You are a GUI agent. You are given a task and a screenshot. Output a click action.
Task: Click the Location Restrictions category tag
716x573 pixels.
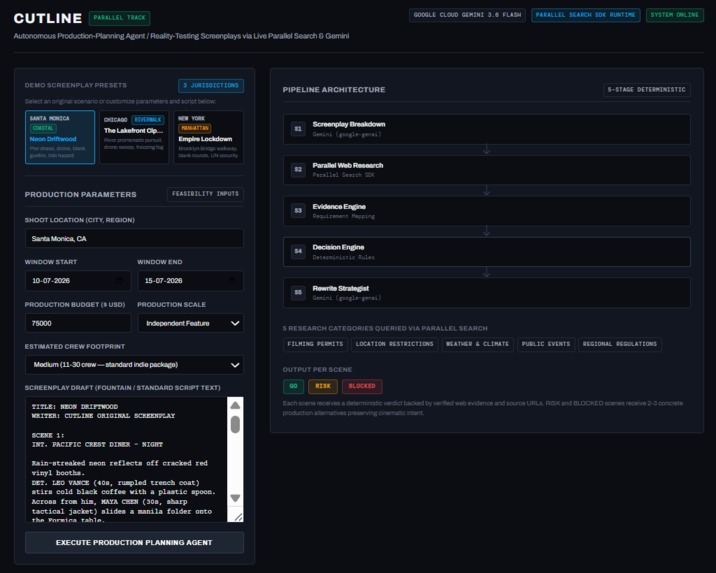point(395,344)
